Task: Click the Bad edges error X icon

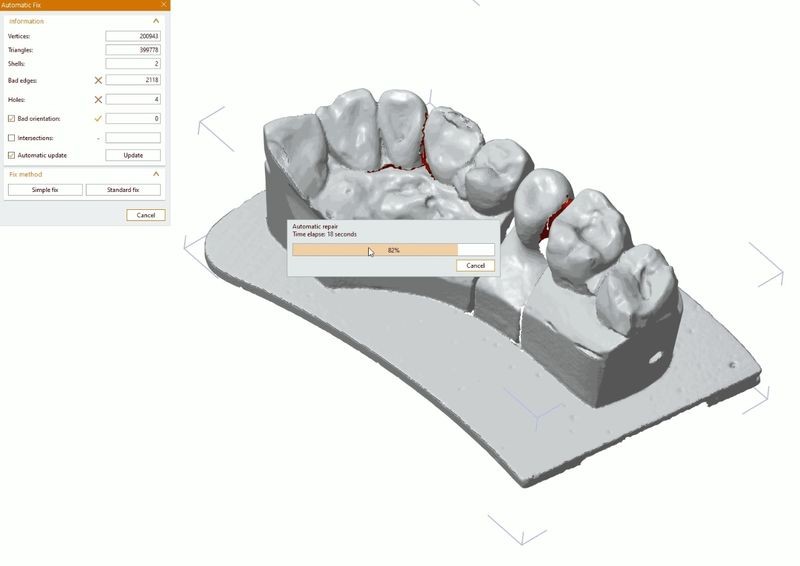Action: tap(98, 80)
